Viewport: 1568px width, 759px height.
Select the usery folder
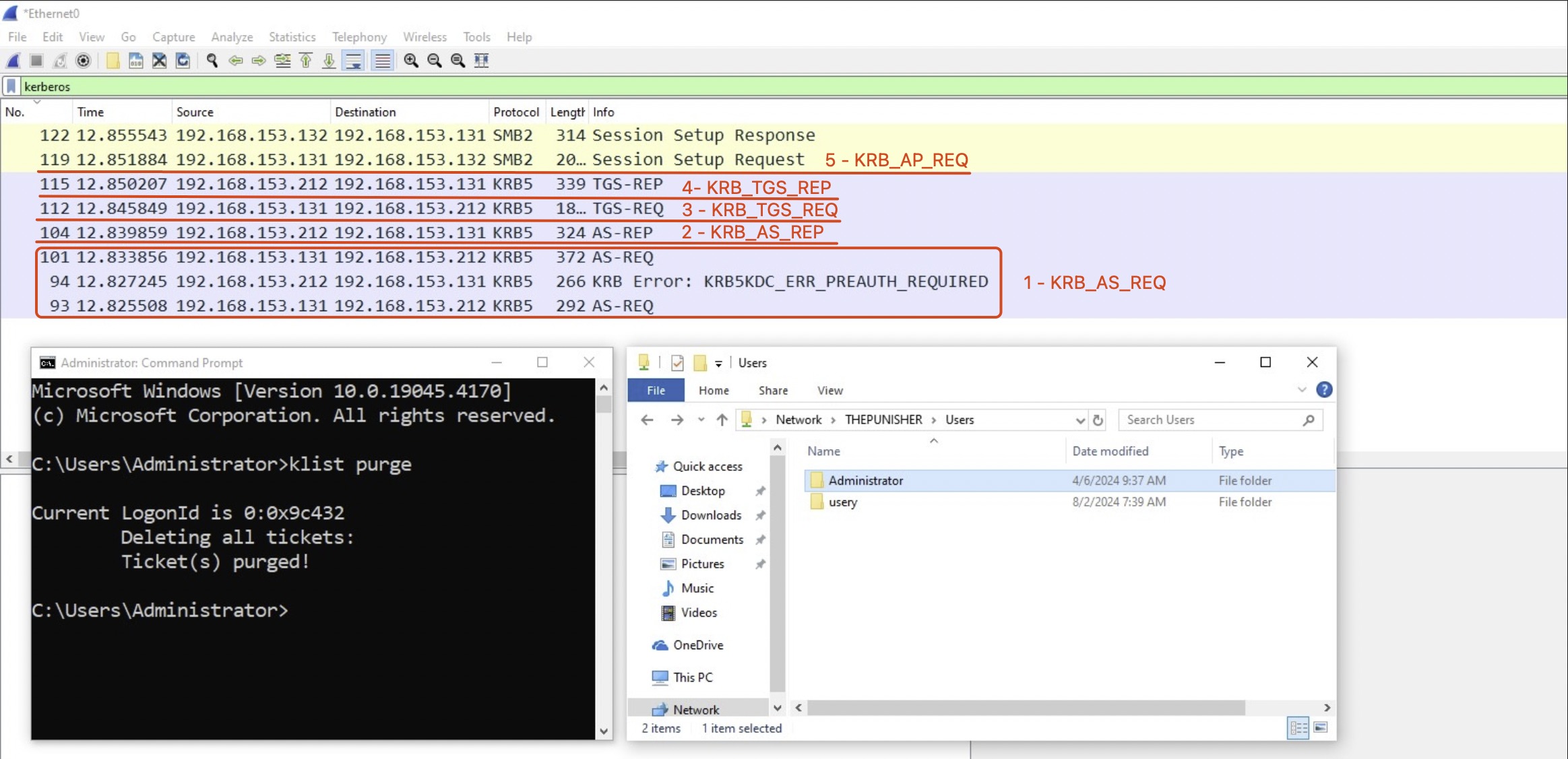tap(1069, 502)
